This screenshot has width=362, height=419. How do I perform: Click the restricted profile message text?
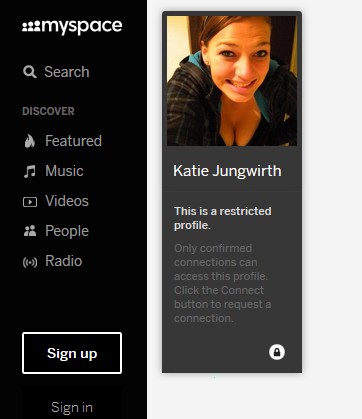(223, 218)
